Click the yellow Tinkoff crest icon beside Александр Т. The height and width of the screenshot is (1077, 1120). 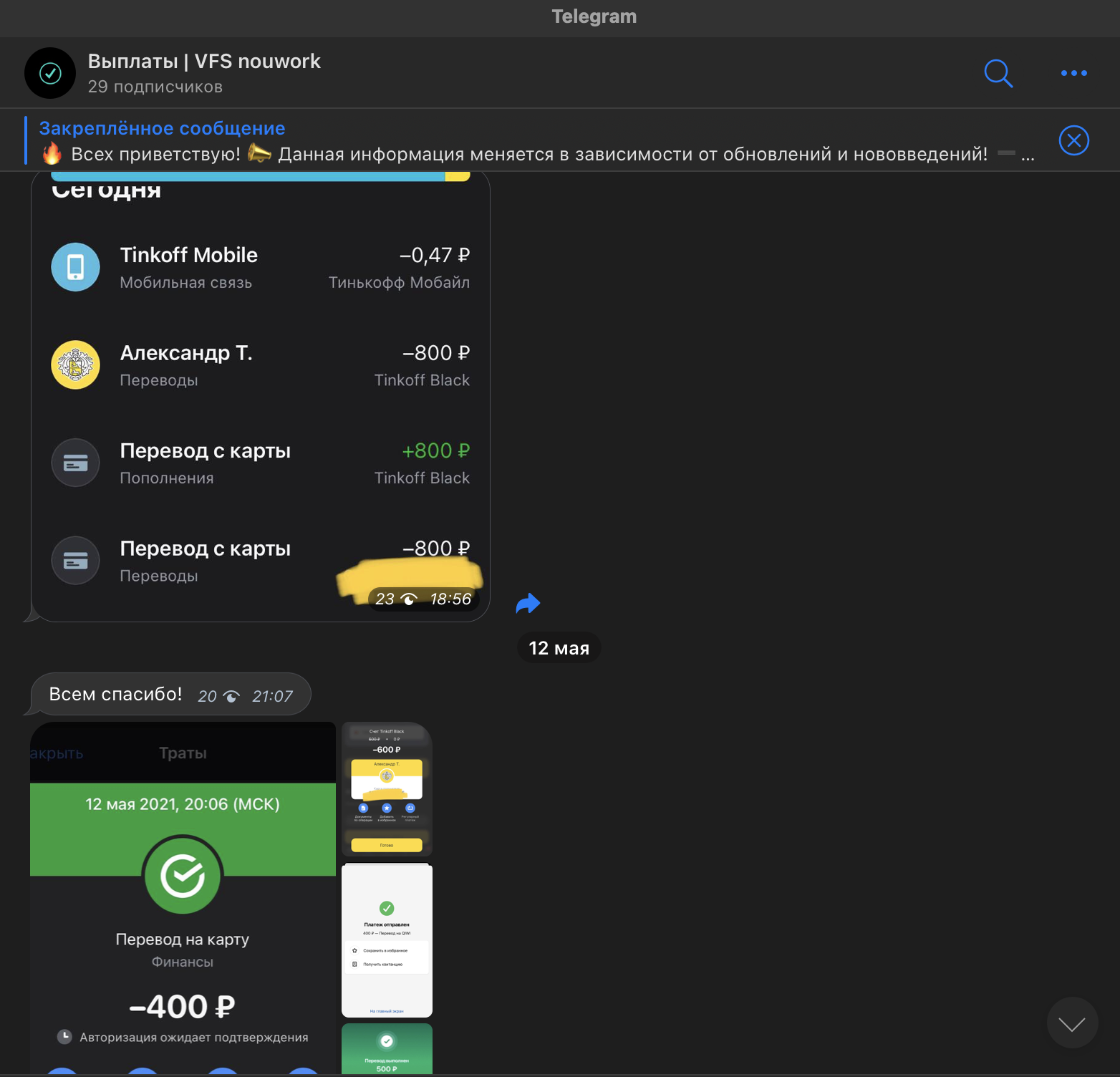click(x=75, y=364)
